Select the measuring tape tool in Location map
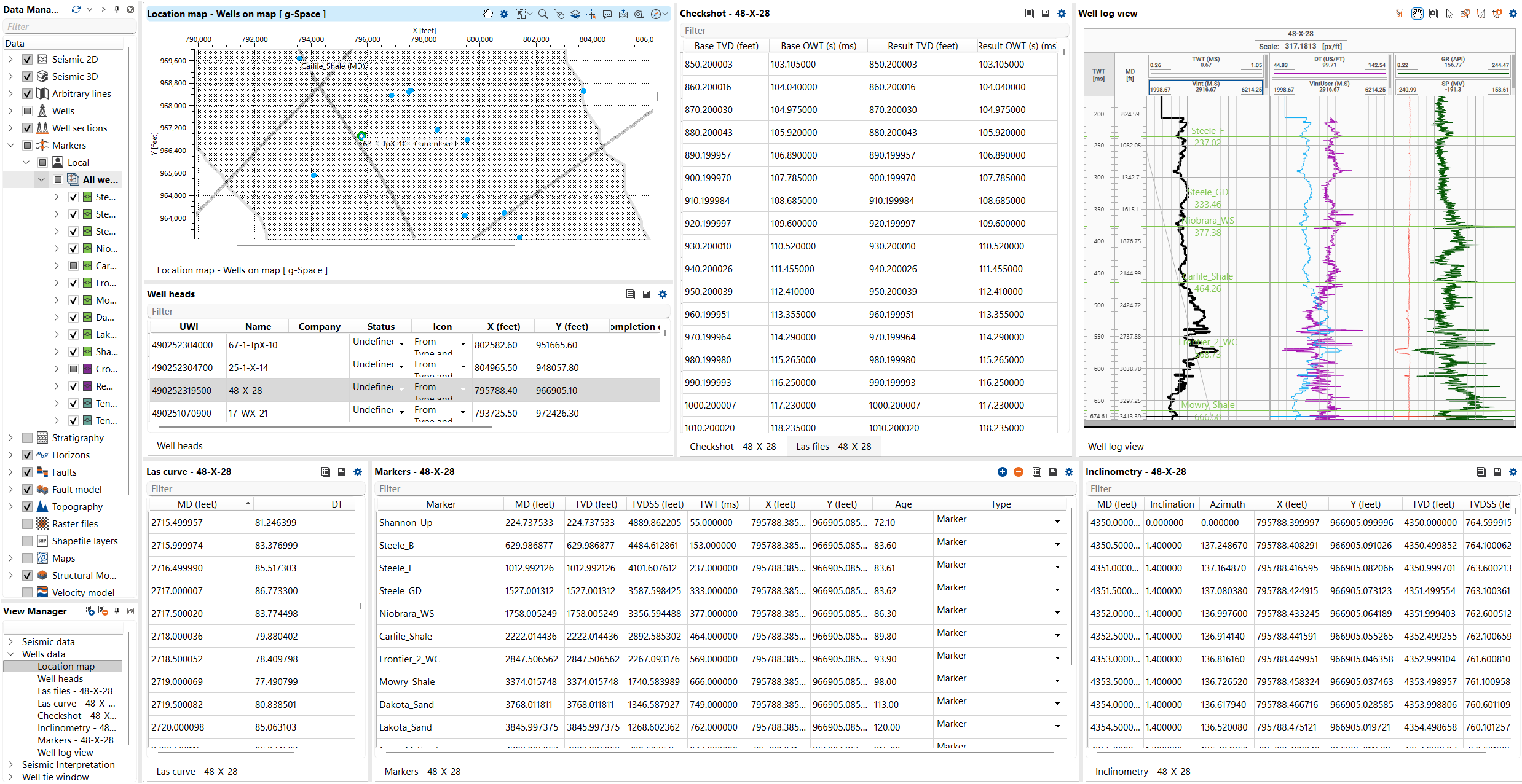The height and width of the screenshot is (784, 1522). [x=639, y=14]
